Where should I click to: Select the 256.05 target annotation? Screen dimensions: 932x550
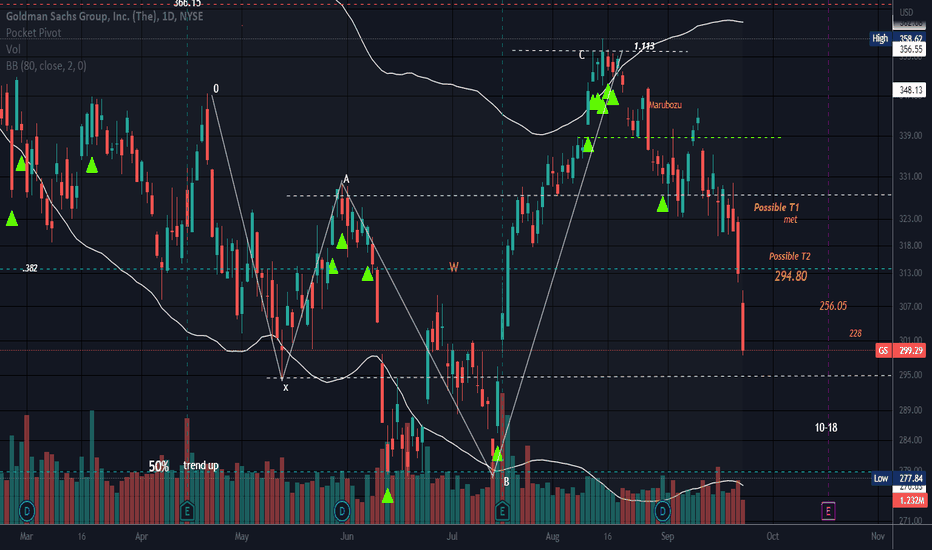833,306
